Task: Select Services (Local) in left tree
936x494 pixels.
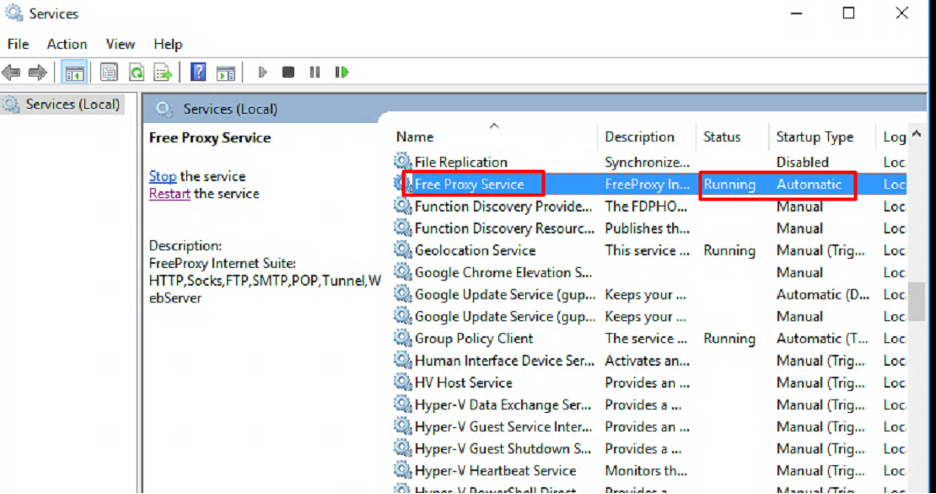Action: point(72,104)
